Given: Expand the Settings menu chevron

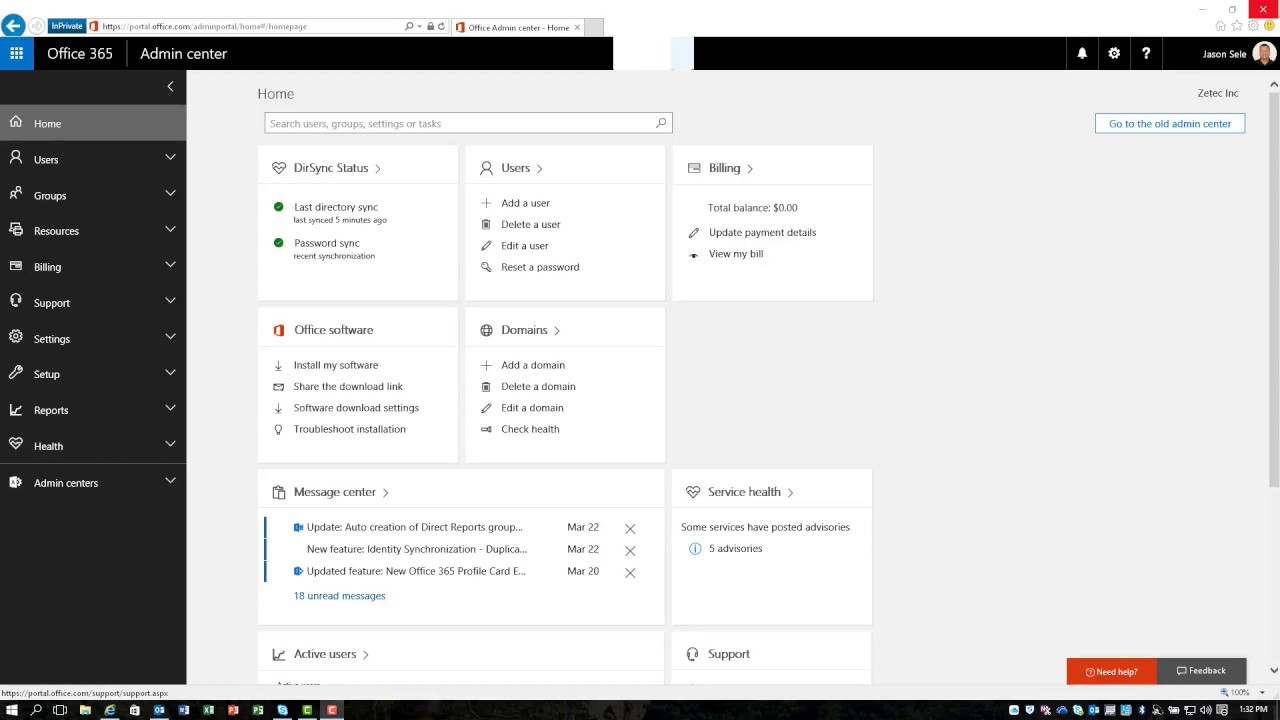Looking at the screenshot, I should point(170,336).
